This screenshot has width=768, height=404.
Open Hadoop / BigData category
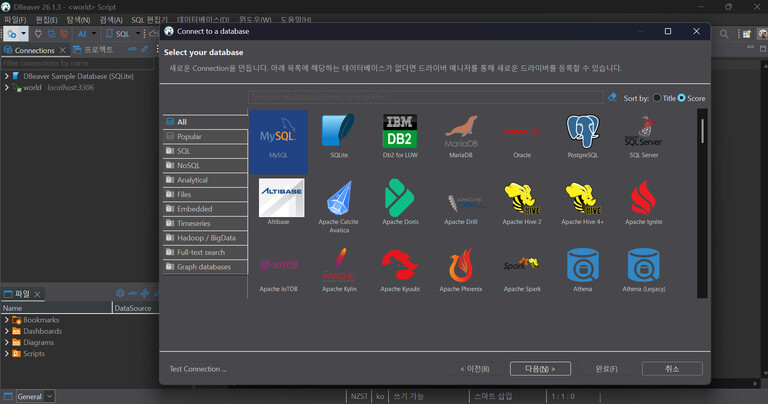(x=205, y=238)
